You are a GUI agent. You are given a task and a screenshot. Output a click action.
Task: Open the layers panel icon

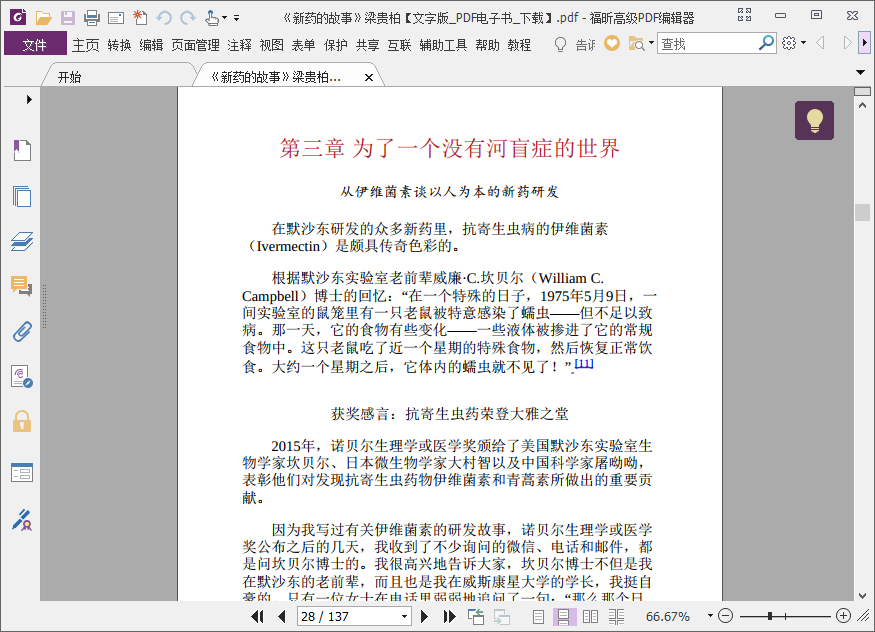[22, 242]
